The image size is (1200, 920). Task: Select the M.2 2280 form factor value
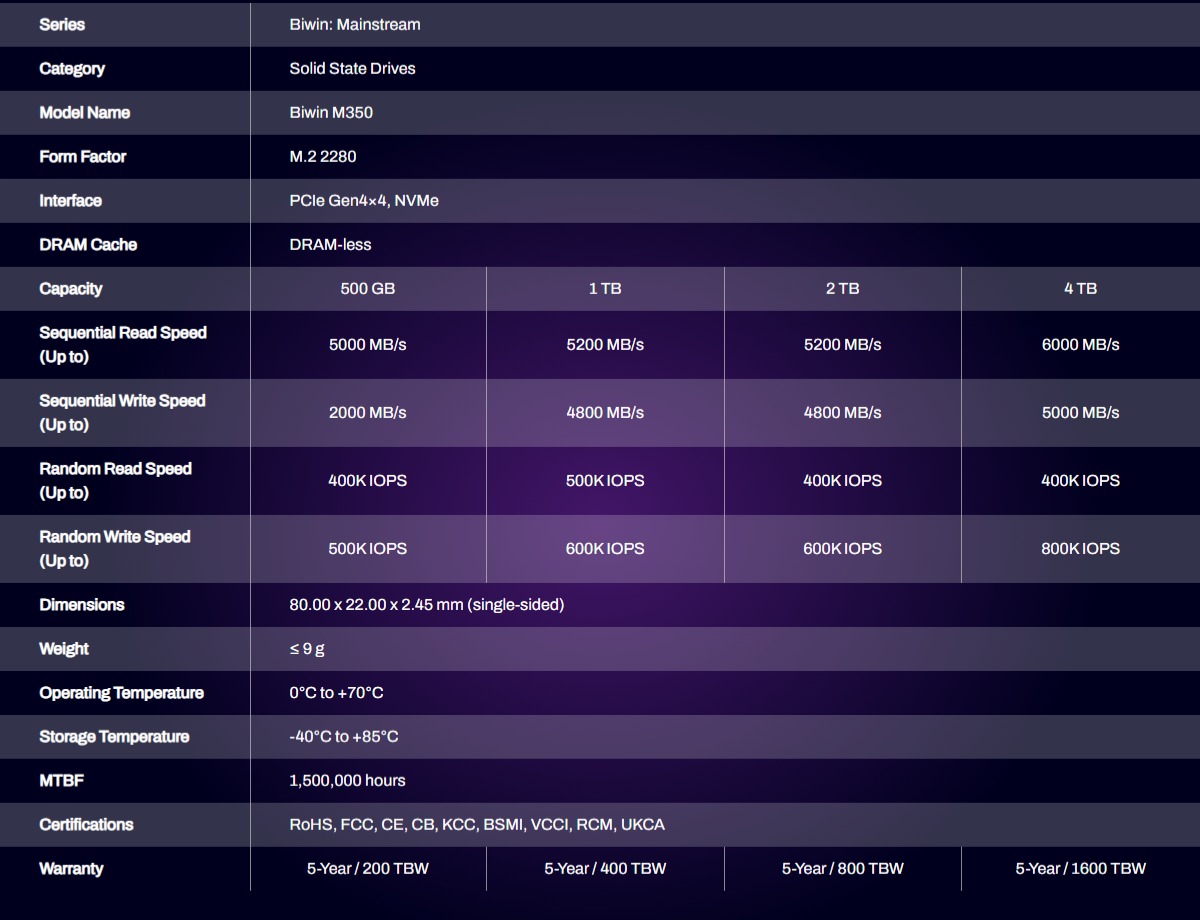coord(323,157)
